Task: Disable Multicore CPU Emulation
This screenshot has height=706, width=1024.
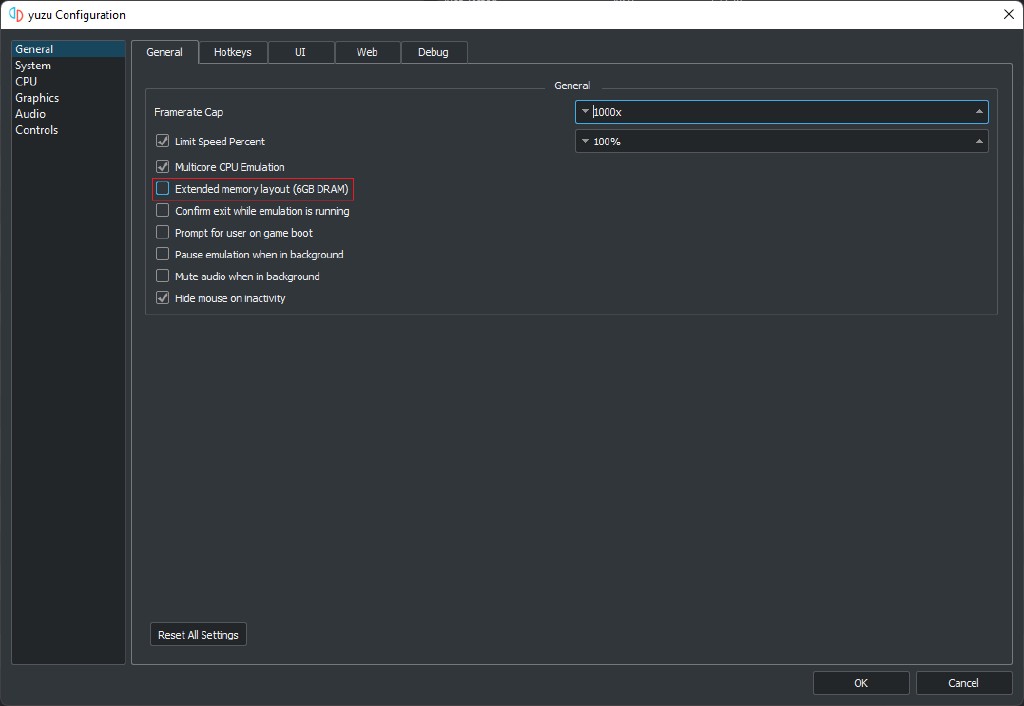Action: [x=163, y=167]
